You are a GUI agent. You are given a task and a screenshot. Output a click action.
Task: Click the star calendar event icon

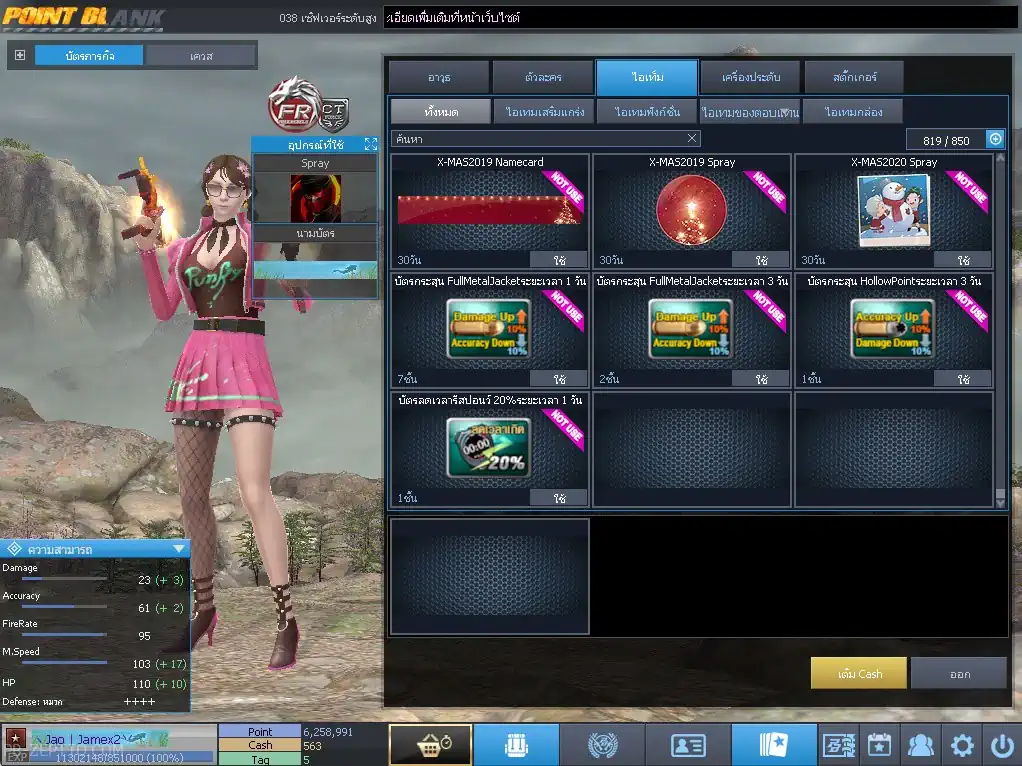point(879,745)
